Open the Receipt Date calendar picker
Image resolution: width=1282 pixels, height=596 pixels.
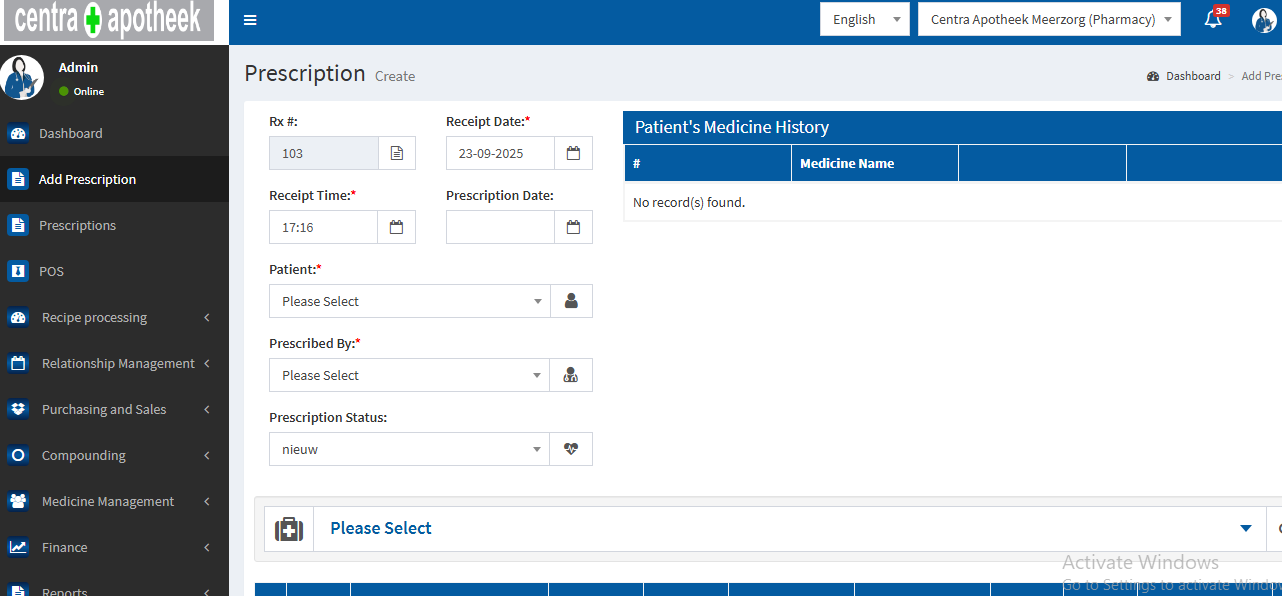click(x=573, y=153)
